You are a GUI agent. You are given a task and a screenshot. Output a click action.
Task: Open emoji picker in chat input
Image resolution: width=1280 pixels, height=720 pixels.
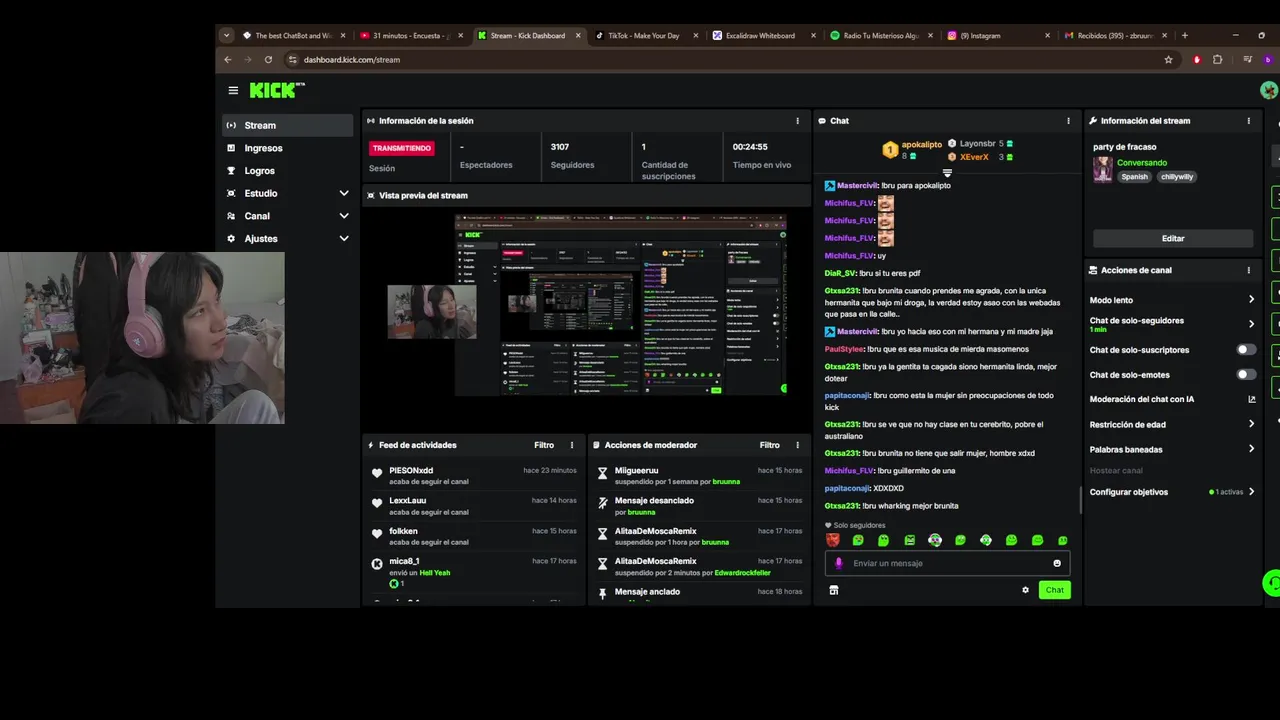[x=1057, y=563]
